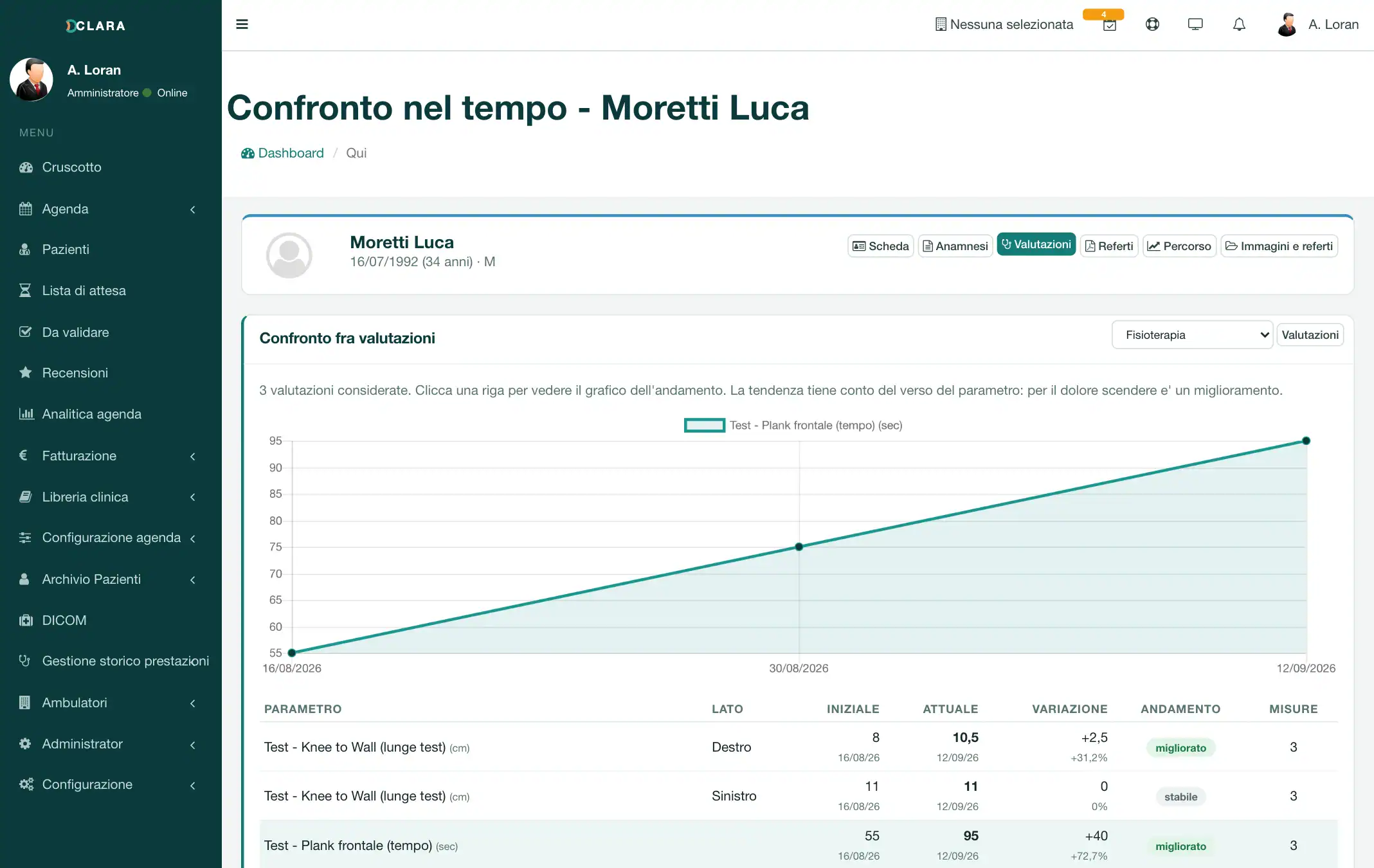
Task: Select the Plank frontale (tempo) row
Action: (x=799, y=845)
